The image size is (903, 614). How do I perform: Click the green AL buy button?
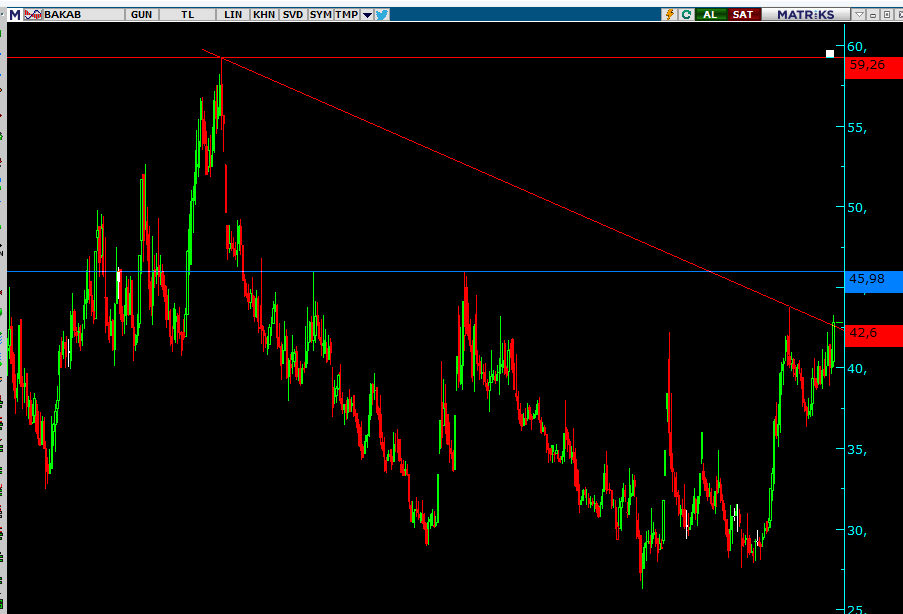711,14
